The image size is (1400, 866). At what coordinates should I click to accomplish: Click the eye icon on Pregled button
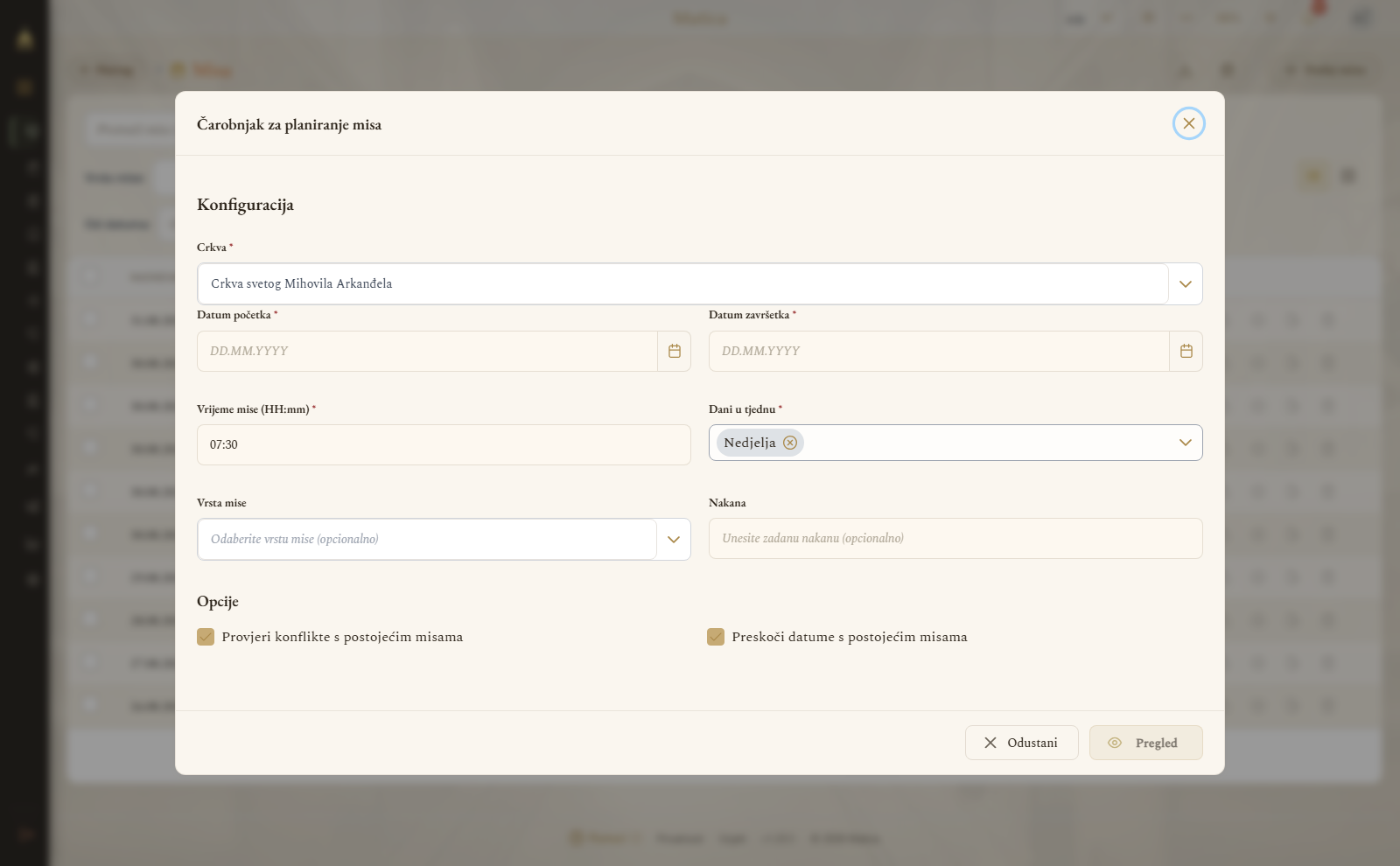click(1115, 743)
